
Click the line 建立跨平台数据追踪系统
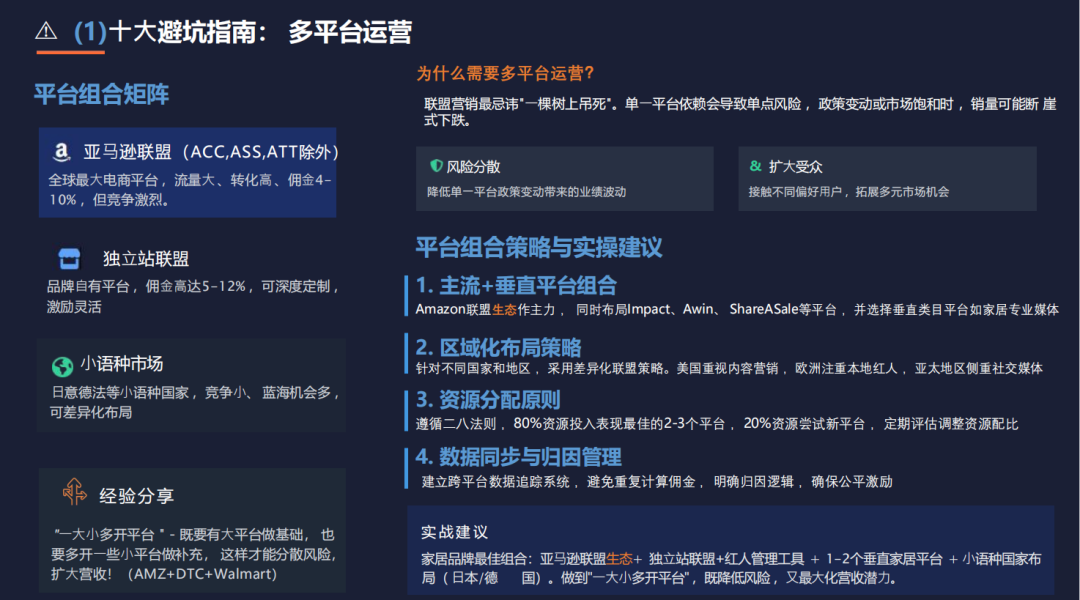pos(495,482)
